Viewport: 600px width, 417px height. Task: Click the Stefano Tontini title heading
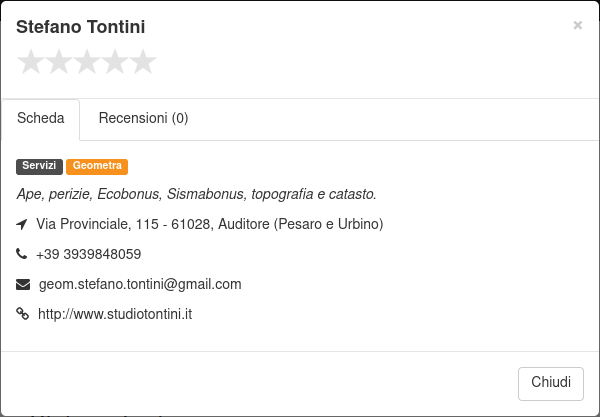tap(80, 27)
